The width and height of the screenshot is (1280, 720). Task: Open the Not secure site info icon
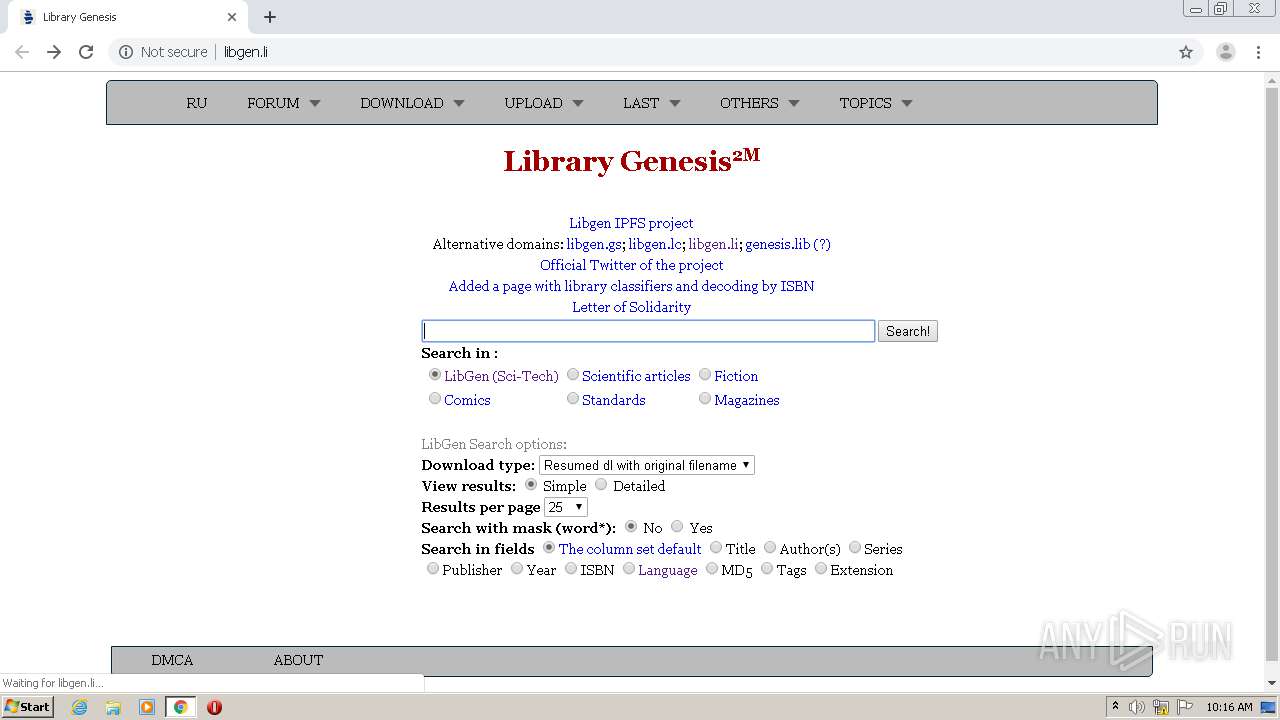pyautogui.click(x=126, y=52)
